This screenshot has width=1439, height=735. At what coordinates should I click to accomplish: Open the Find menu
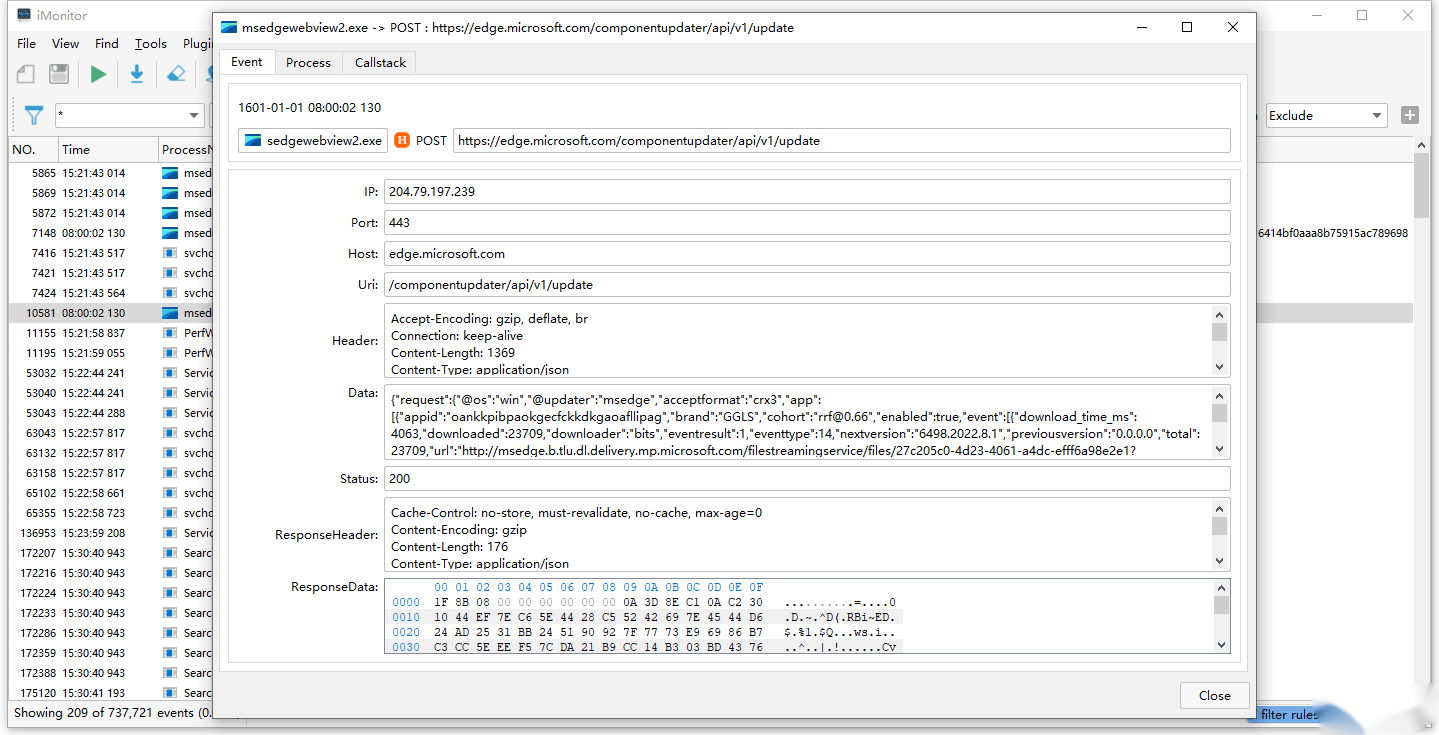pyautogui.click(x=107, y=43)
